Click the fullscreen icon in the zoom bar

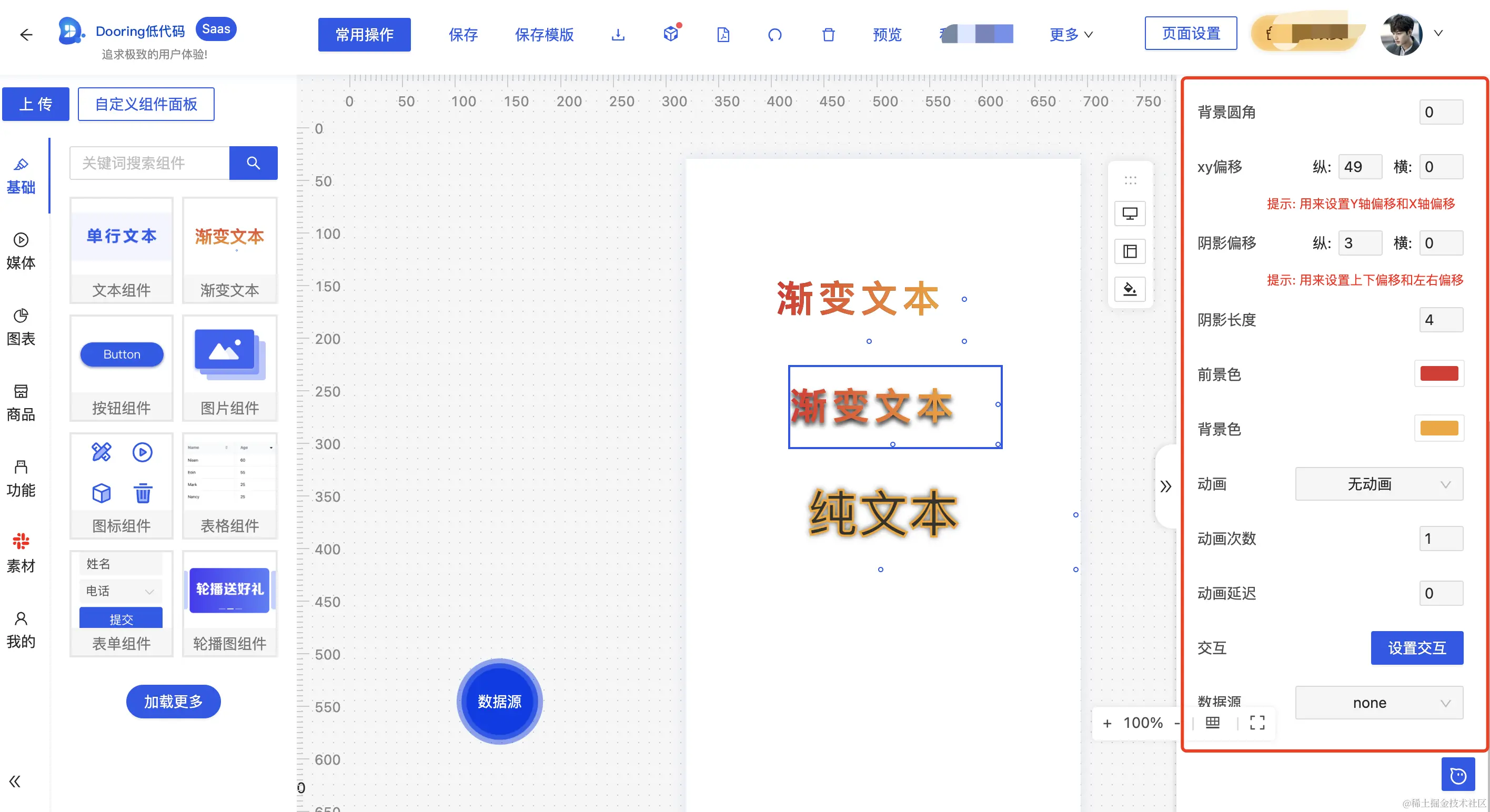pos(1257,723)
